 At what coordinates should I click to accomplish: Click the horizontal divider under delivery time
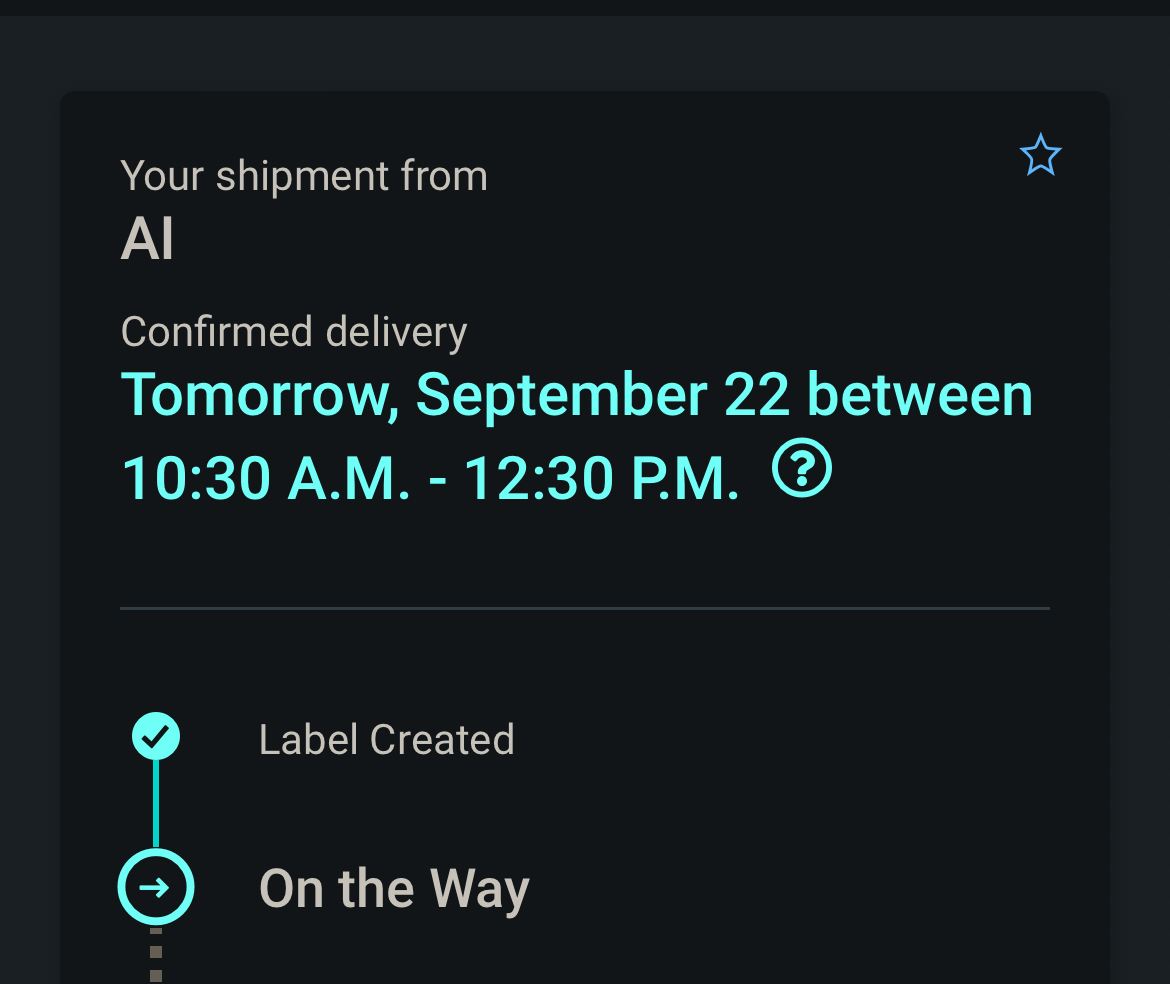(585, 608)
